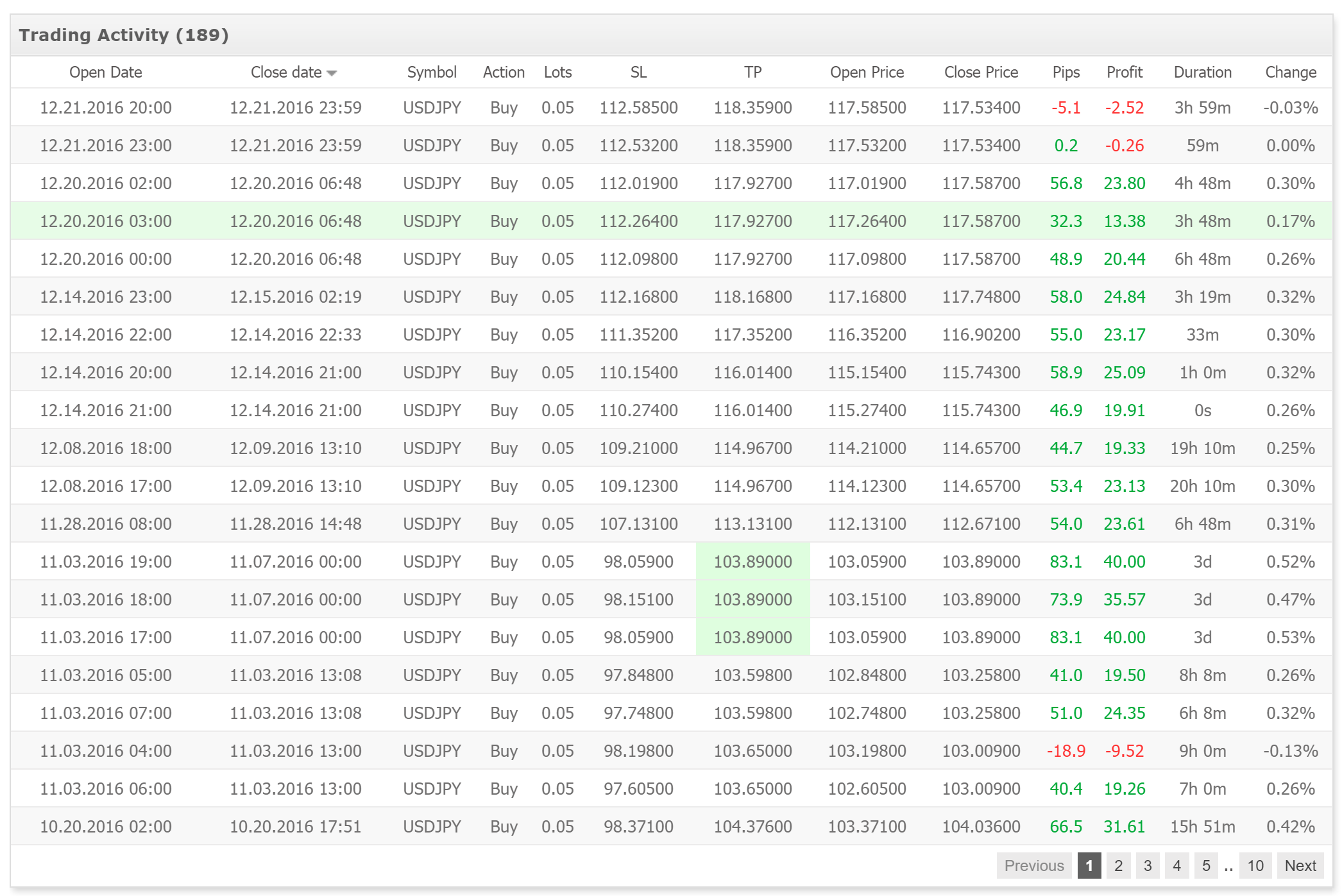Click pips value 56.8
1342x896 pixels.
pyautogui.click(x=1066, y=183)
